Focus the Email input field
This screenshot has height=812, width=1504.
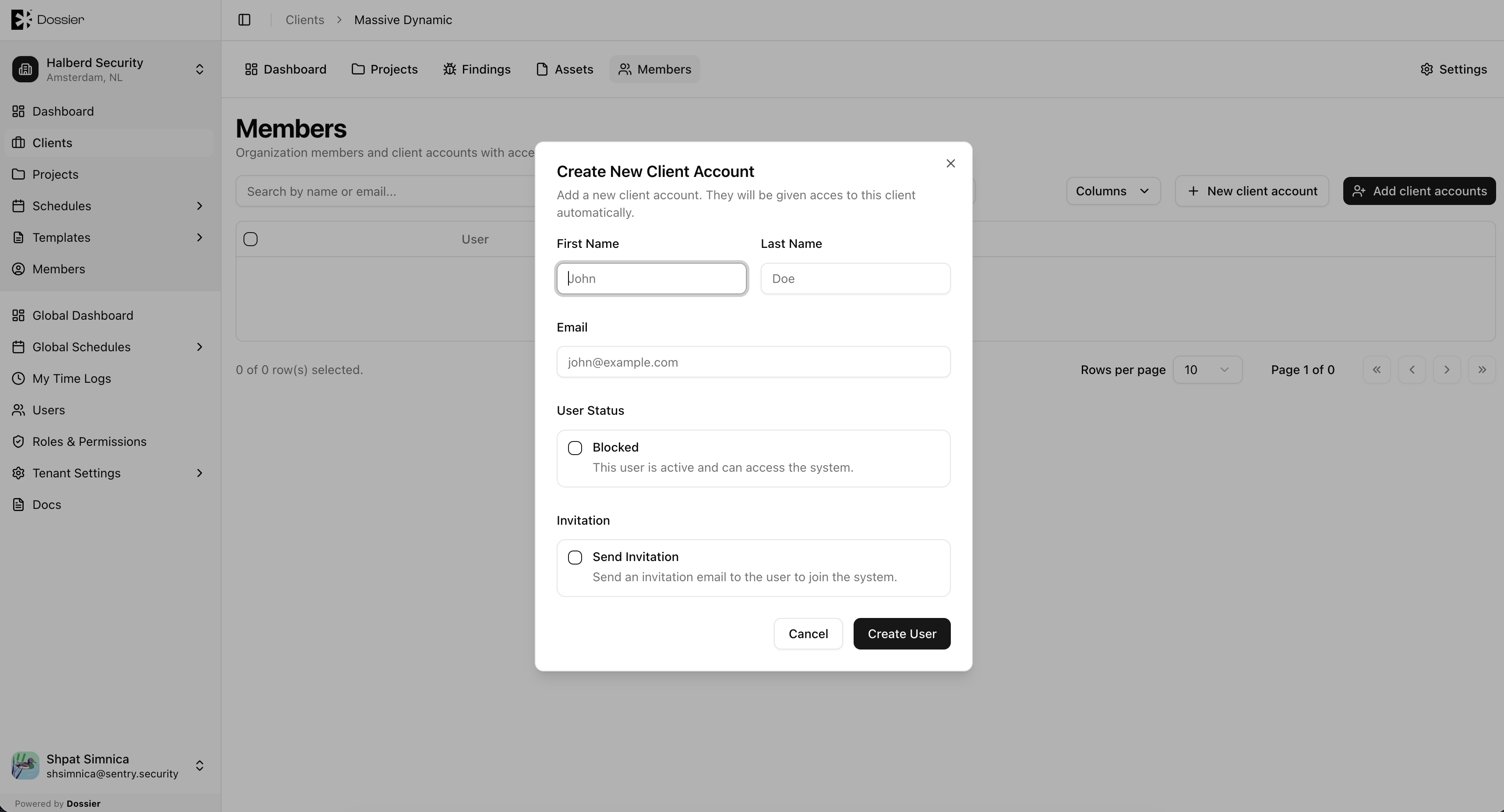point(753,362)
